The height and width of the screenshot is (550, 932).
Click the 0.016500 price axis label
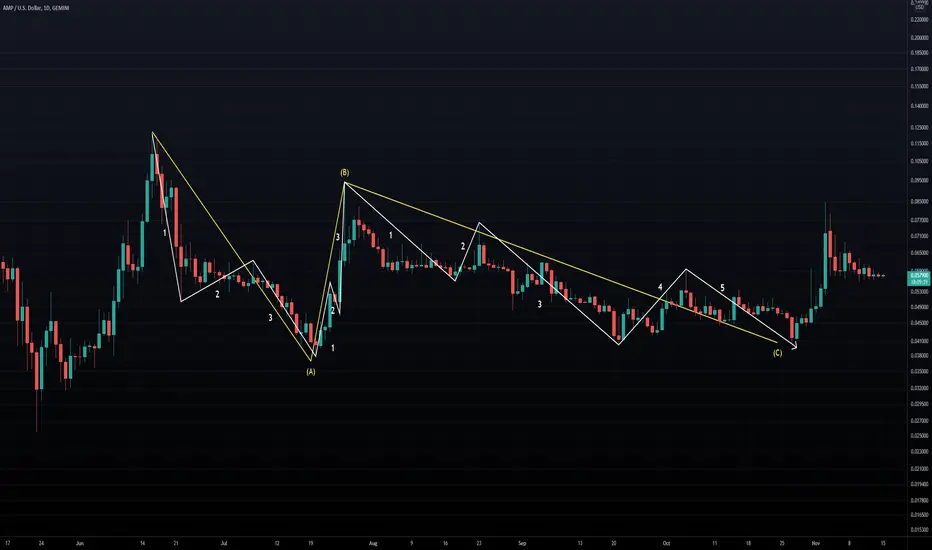[920, 514]
